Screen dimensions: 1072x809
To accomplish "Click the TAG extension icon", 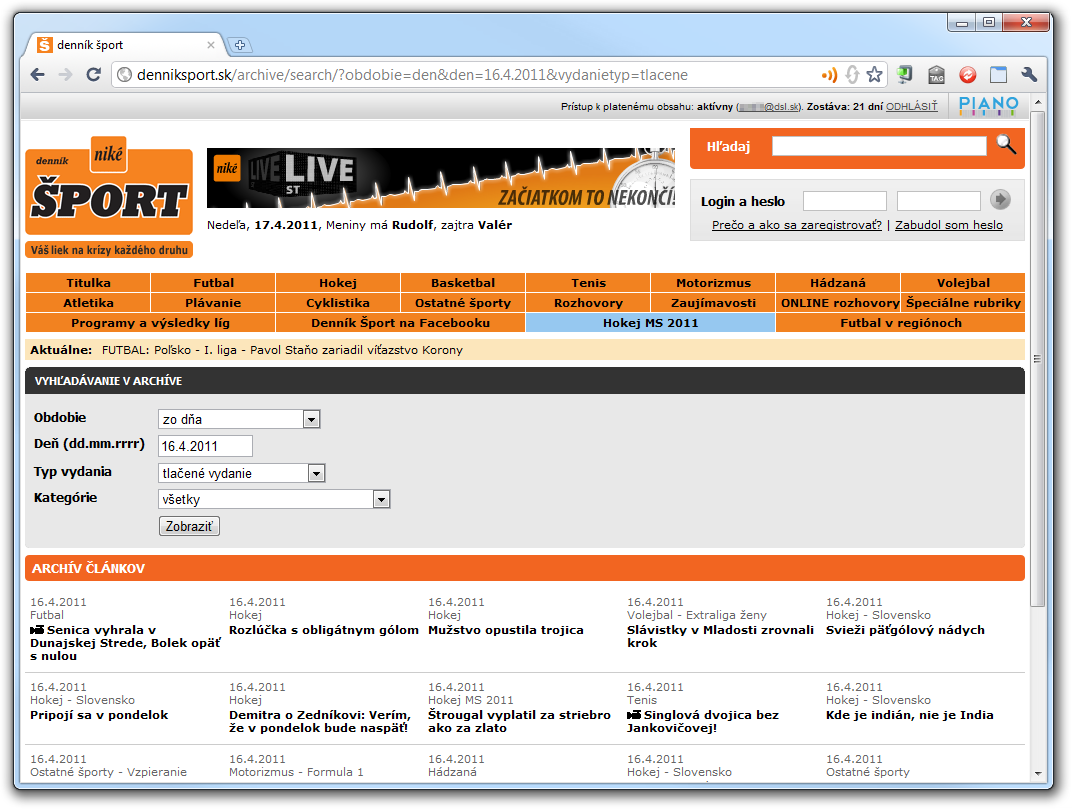I will 936,75.
